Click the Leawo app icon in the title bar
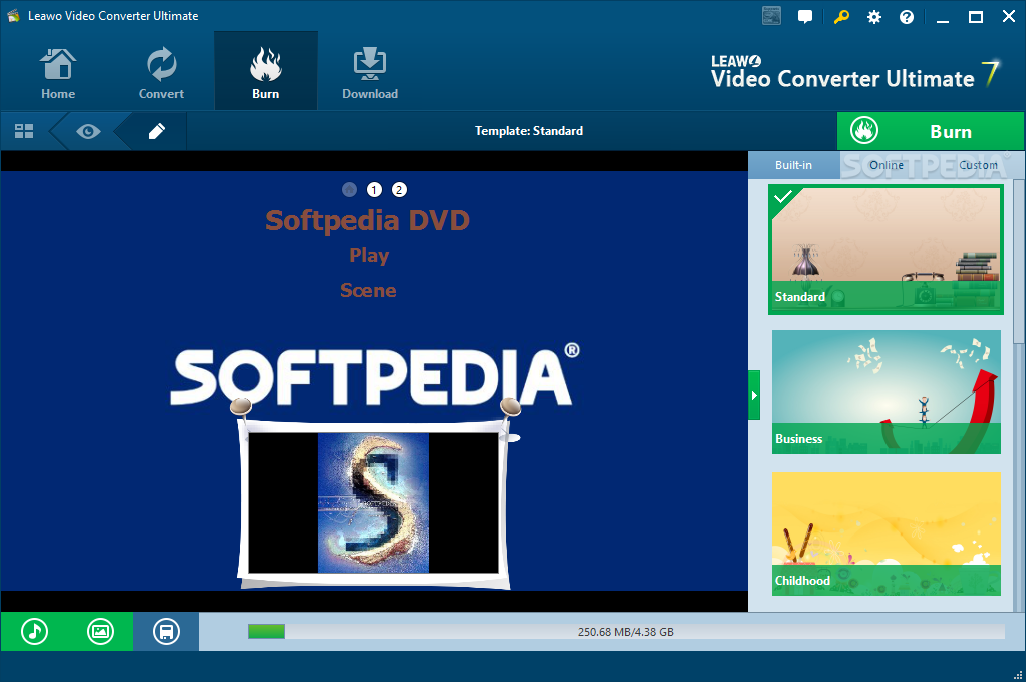The height and width of the screenshot is (682, 1026). pos(13,16)
